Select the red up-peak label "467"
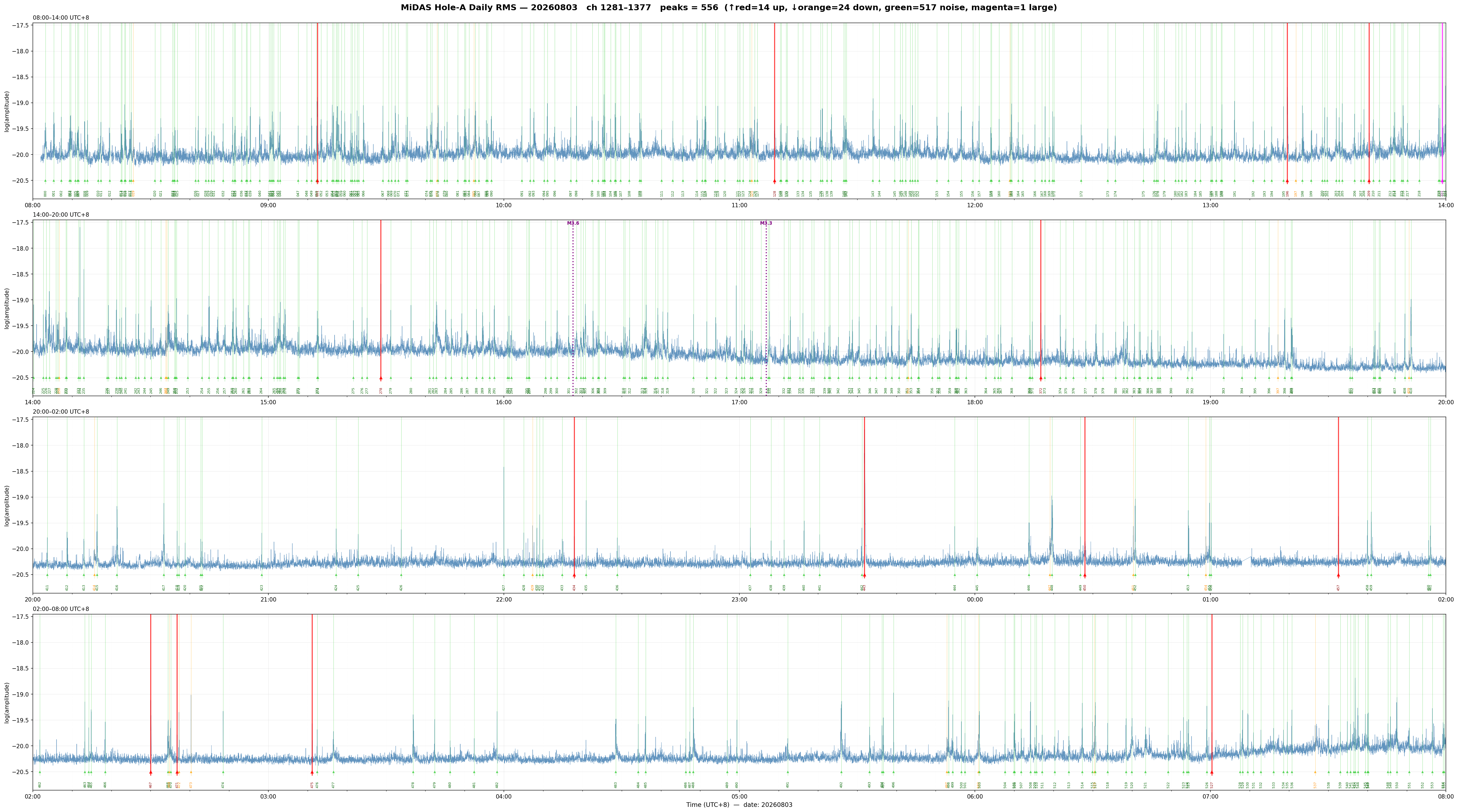Image resolution: width=1458 pixels, height=812 pixels. tap(150, 785)
